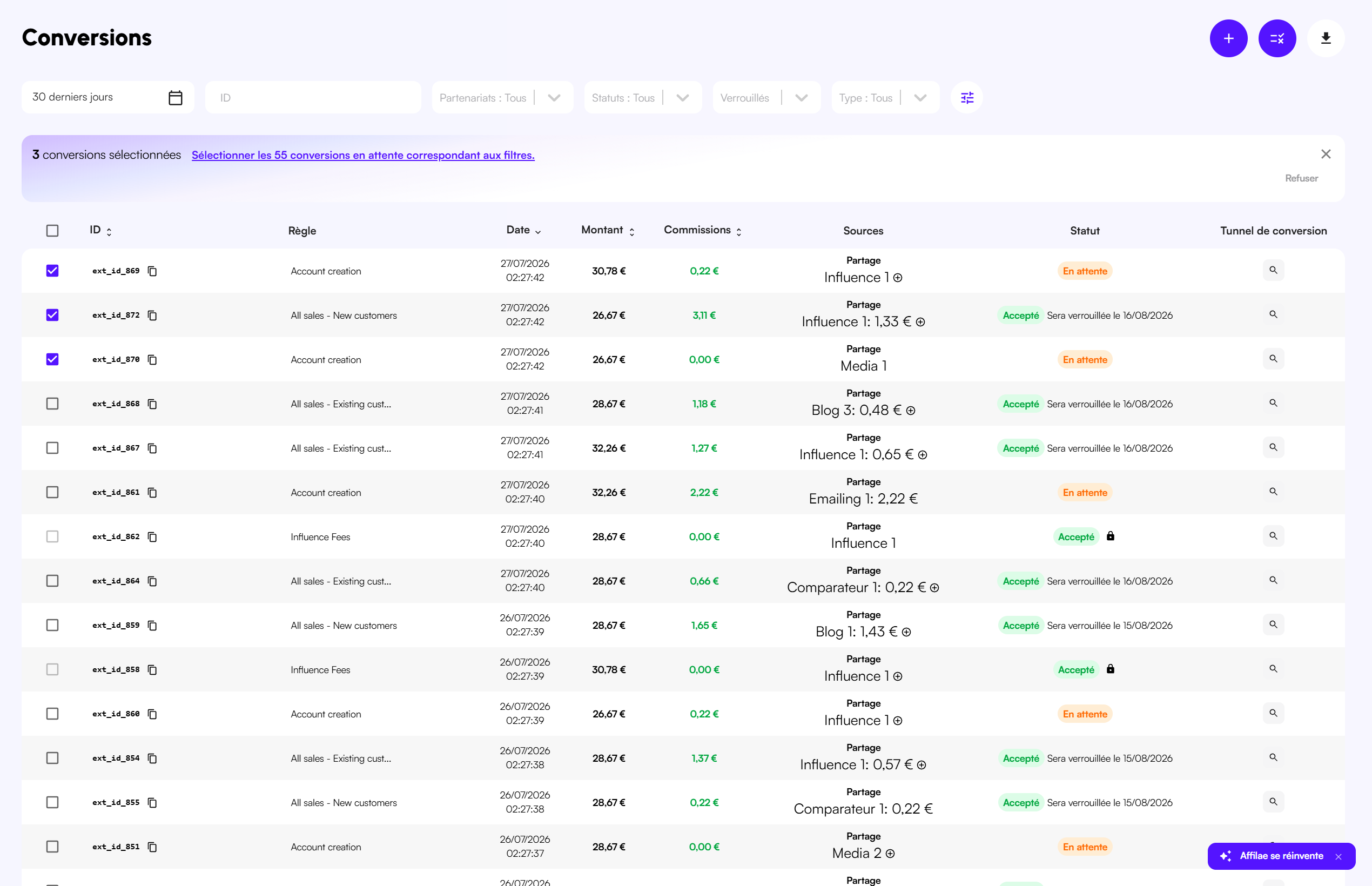Select all 55 pending conversions link
The image size is (1372, 886).
(363, 156)
